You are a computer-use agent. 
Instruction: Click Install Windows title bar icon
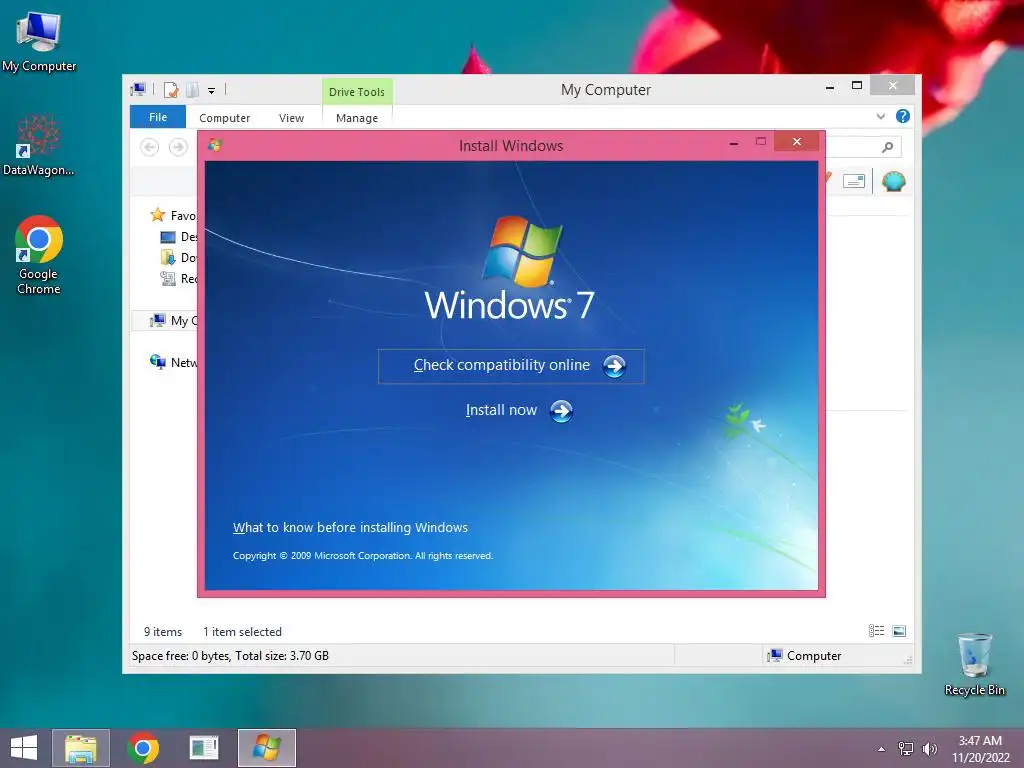tap(215, 145)
